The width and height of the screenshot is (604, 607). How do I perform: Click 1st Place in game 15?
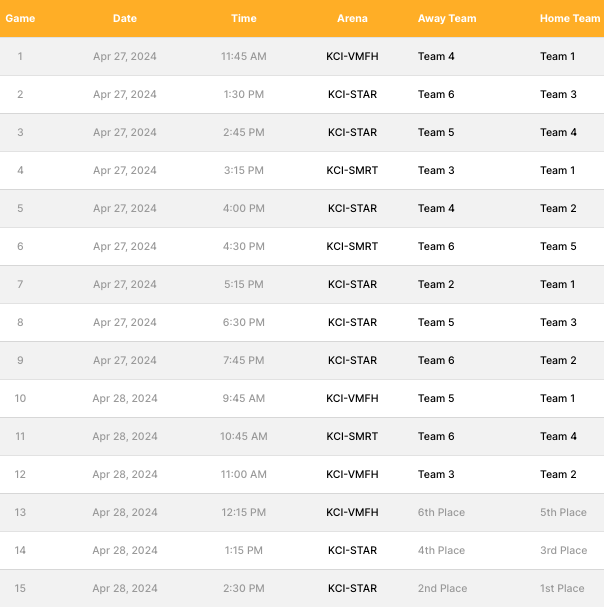(562, 588)
